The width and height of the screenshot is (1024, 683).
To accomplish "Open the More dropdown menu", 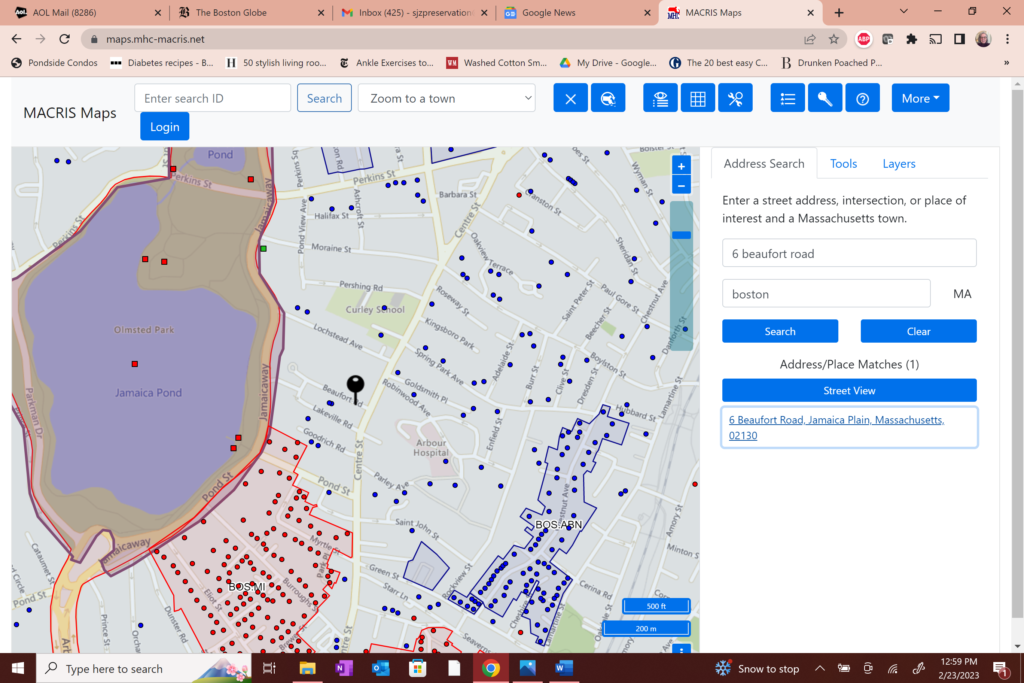I will 920,98.
